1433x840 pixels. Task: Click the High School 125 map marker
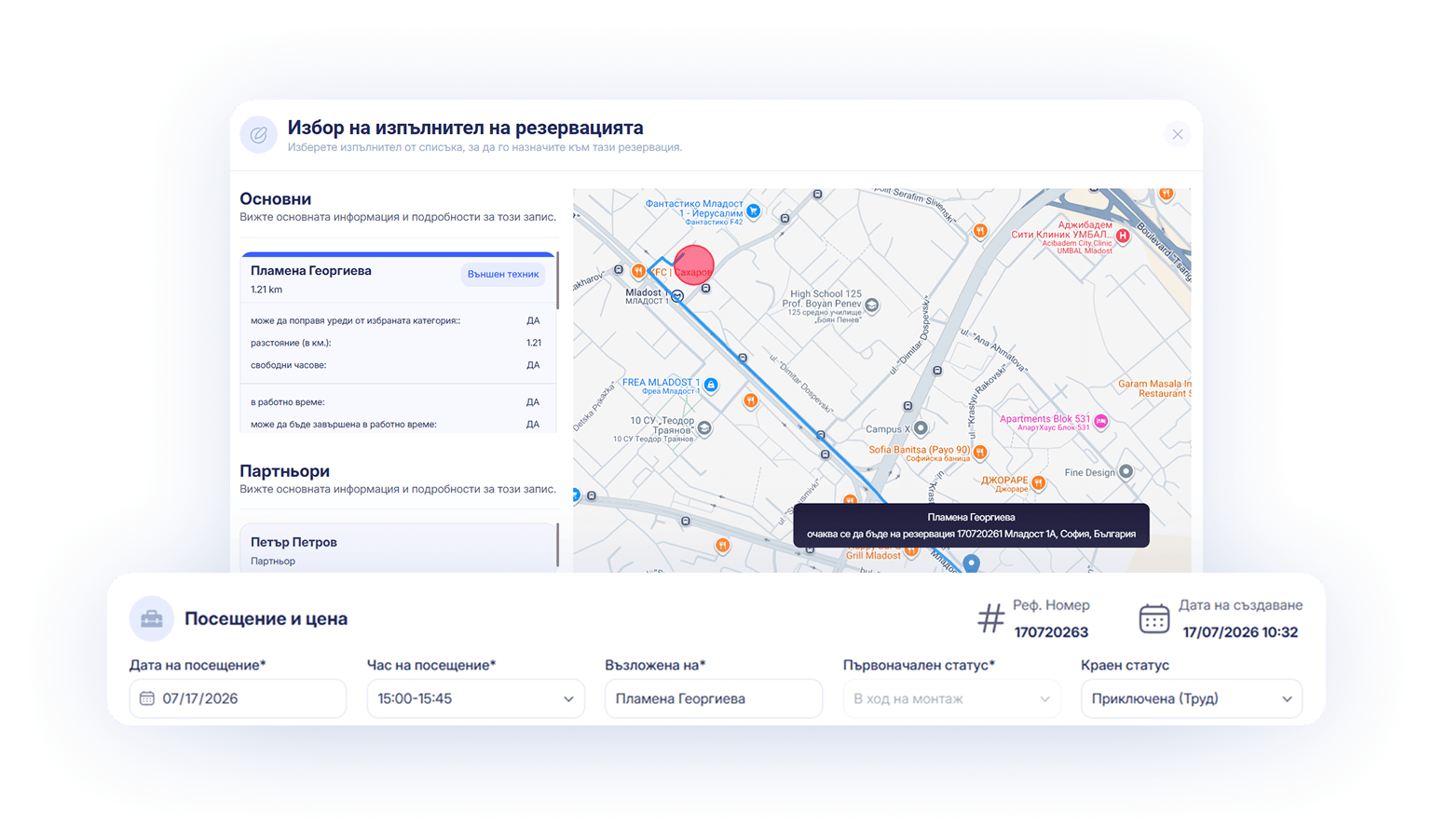pyautogui.click(x=872, y=305)
